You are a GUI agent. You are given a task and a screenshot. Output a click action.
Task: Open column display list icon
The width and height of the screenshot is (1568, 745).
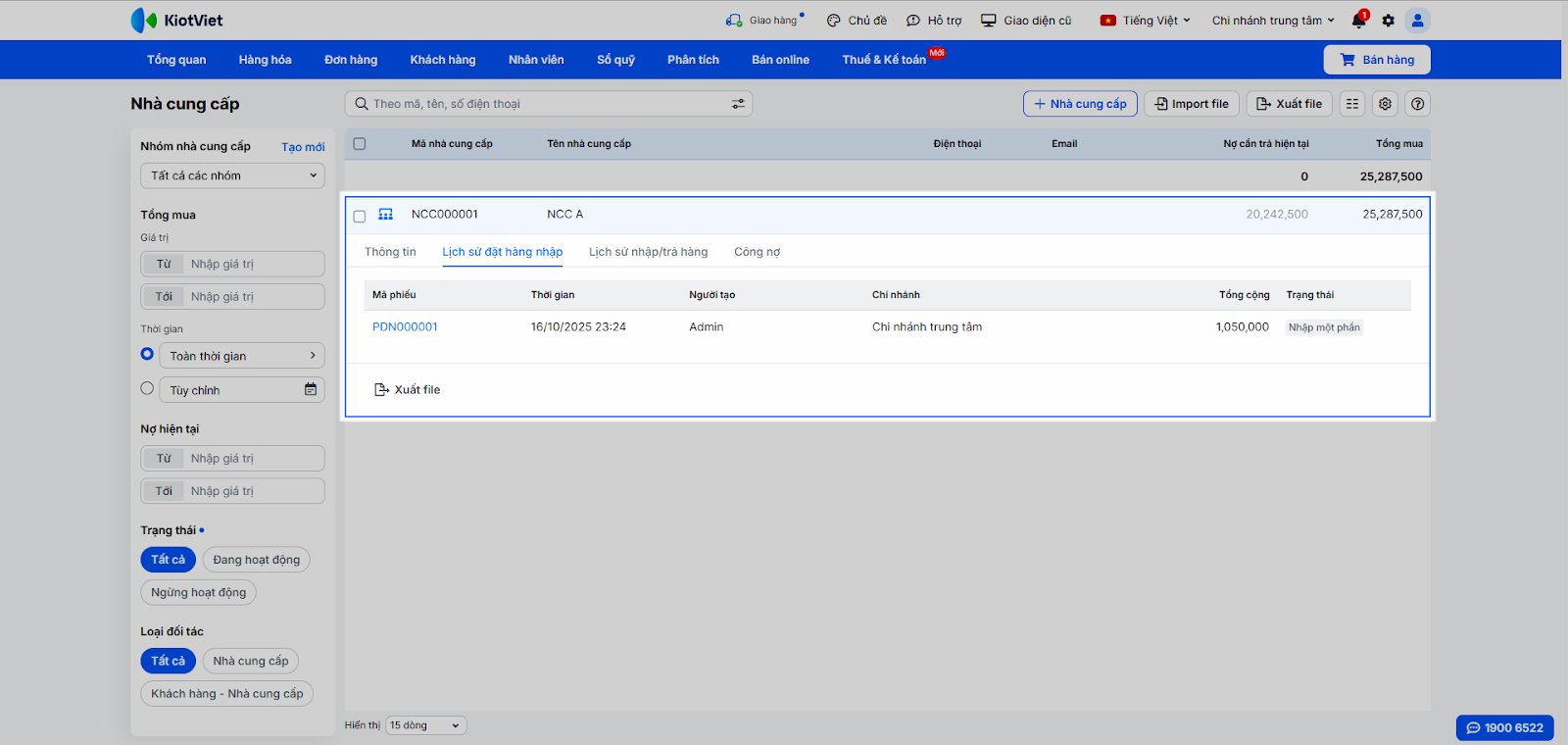(x=1352, y=104)
